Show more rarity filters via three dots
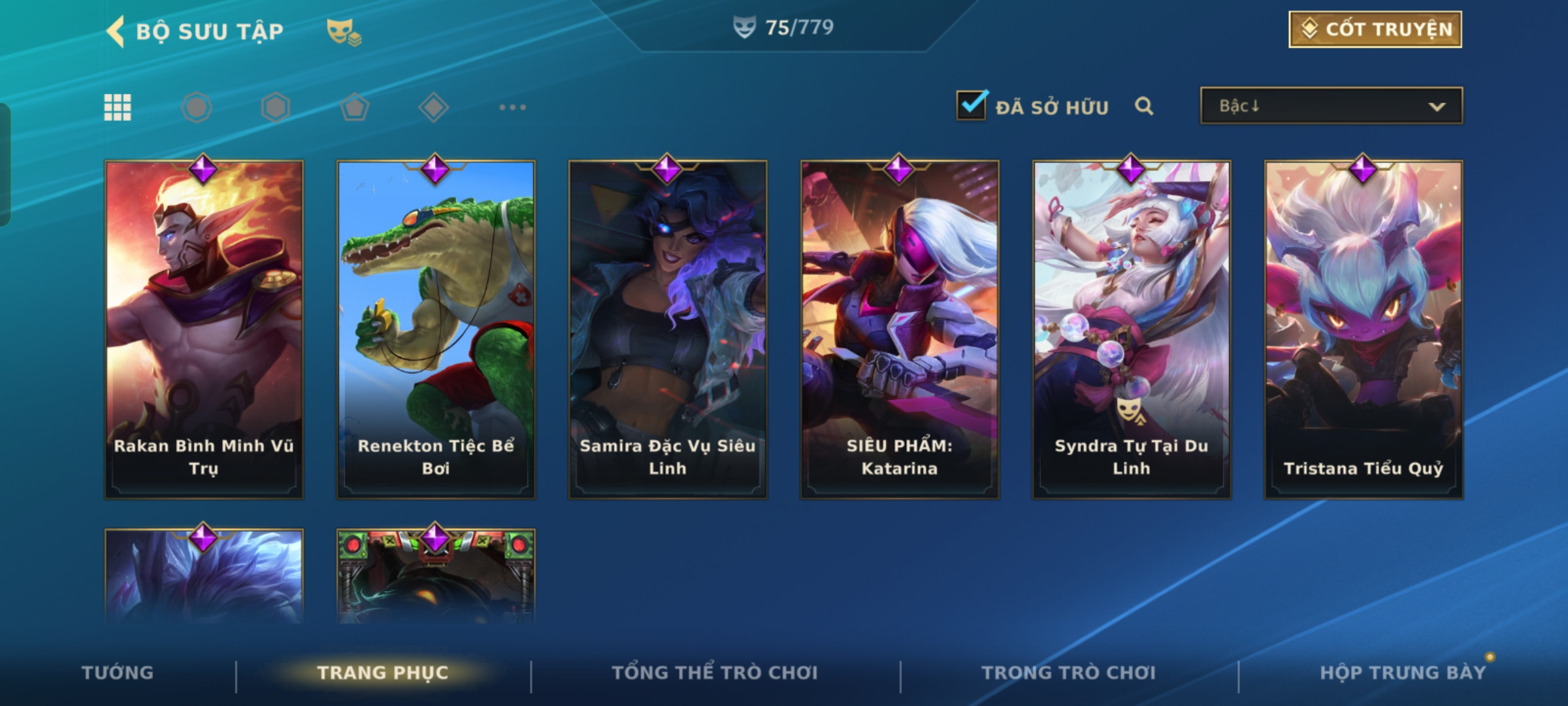Screen dimensions: 1568x706 [x=513, y=107]
